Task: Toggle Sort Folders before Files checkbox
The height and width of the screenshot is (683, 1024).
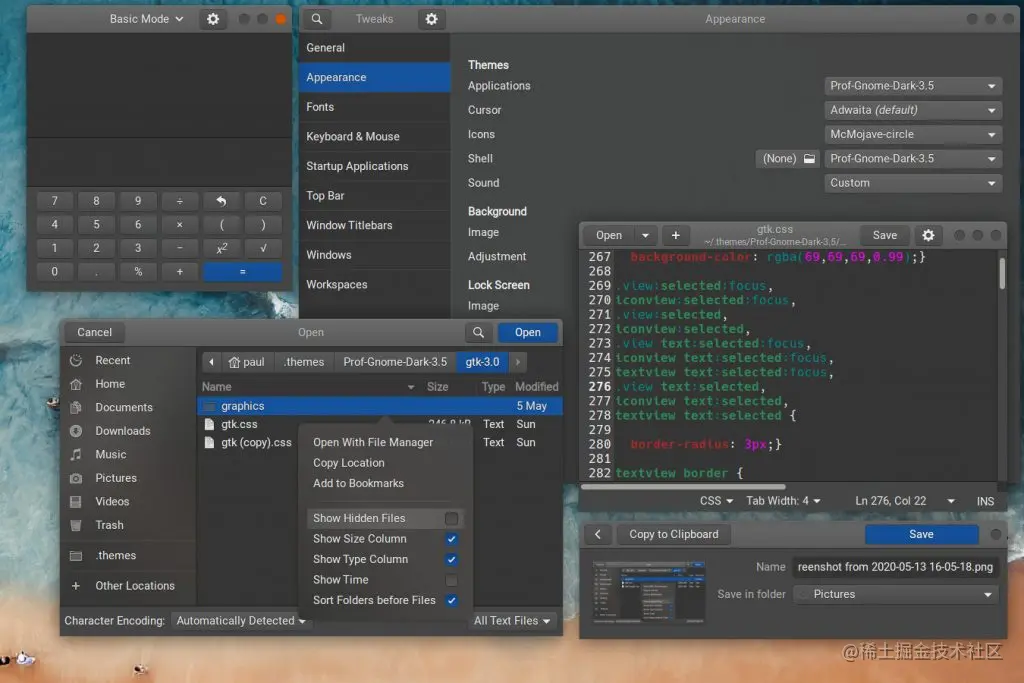Action: (x=451, y=600)
